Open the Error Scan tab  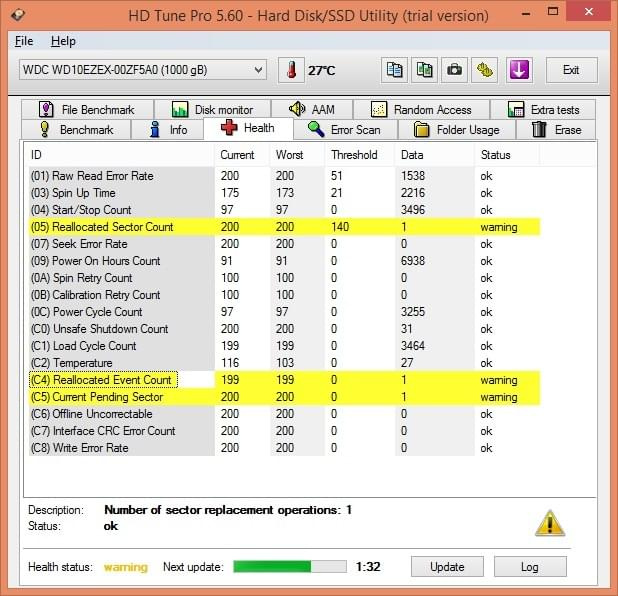(346, 130)
